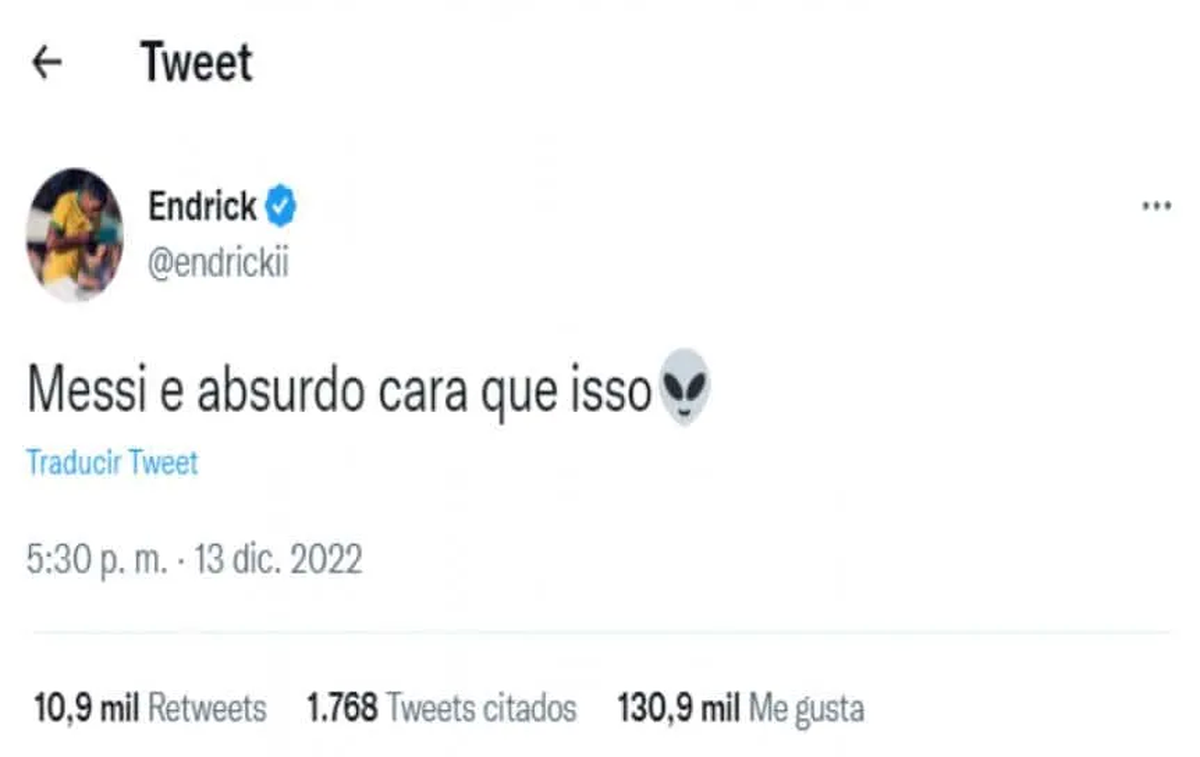Click the 5:30 p. m. timestamp
This screenshot has width=1200, height=757.
click(x=89, y=559)
